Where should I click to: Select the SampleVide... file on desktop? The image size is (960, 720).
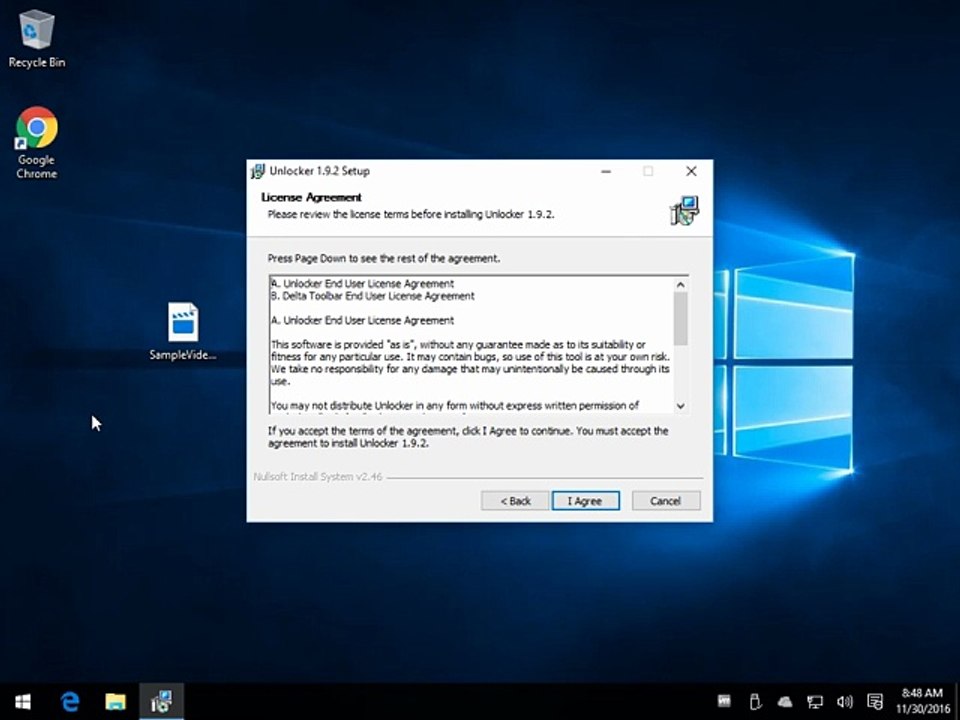[183, 331]
